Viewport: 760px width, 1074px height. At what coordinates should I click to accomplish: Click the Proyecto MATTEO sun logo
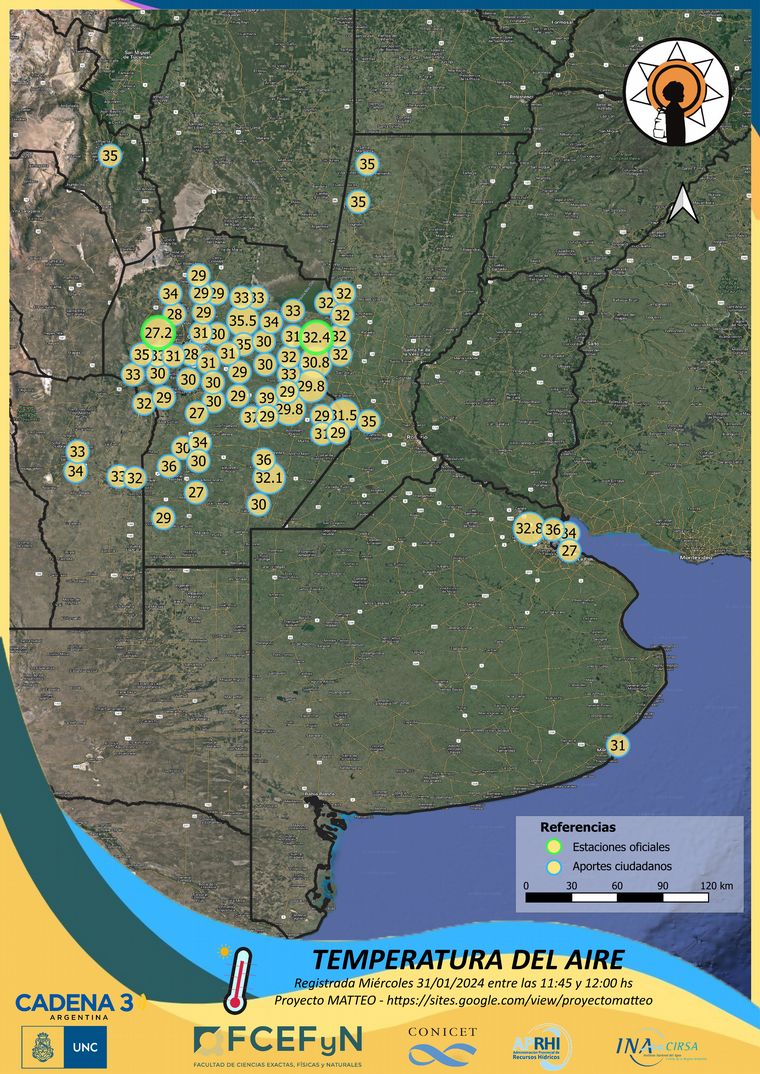coord(677,89)
